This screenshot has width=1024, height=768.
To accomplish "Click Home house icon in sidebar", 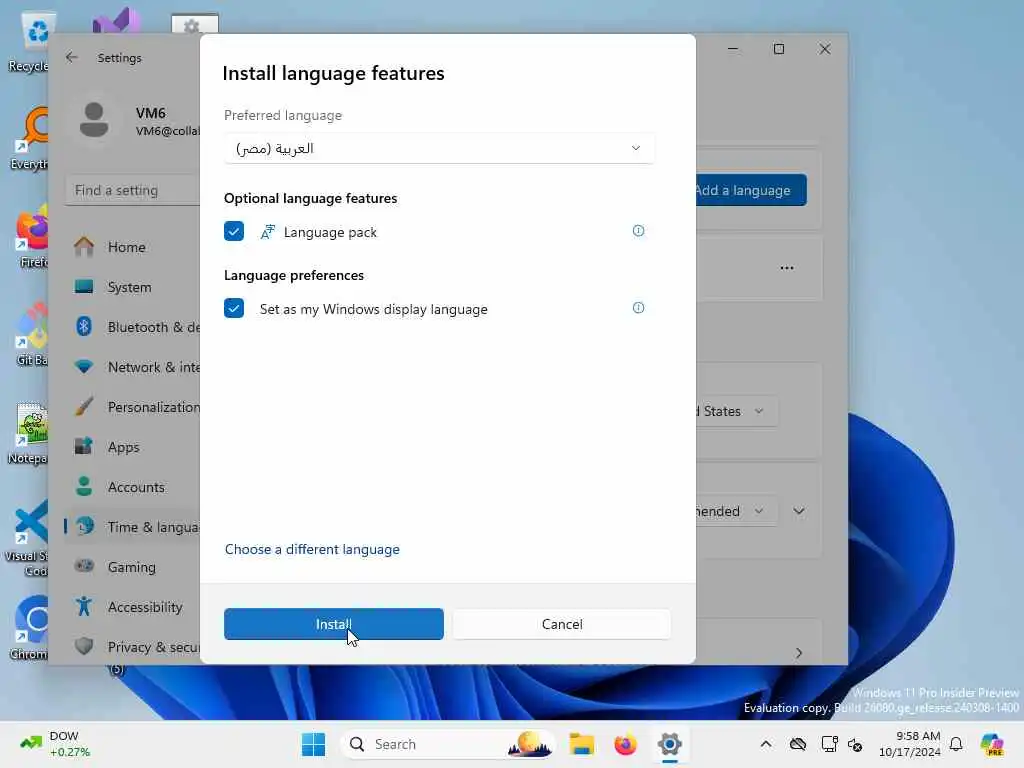I will tap(84, 246).
